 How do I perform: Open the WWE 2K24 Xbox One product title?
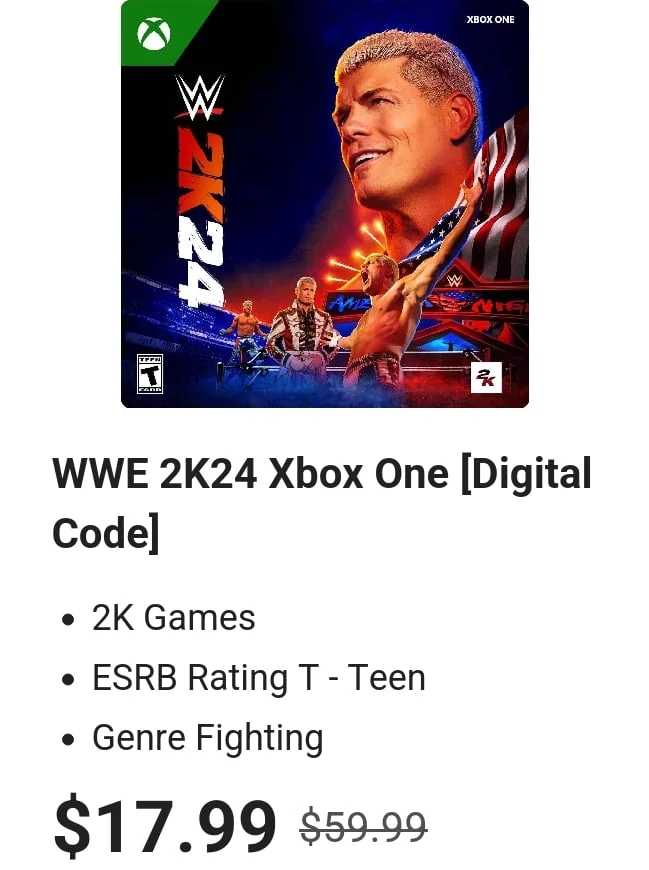point(322,503)
